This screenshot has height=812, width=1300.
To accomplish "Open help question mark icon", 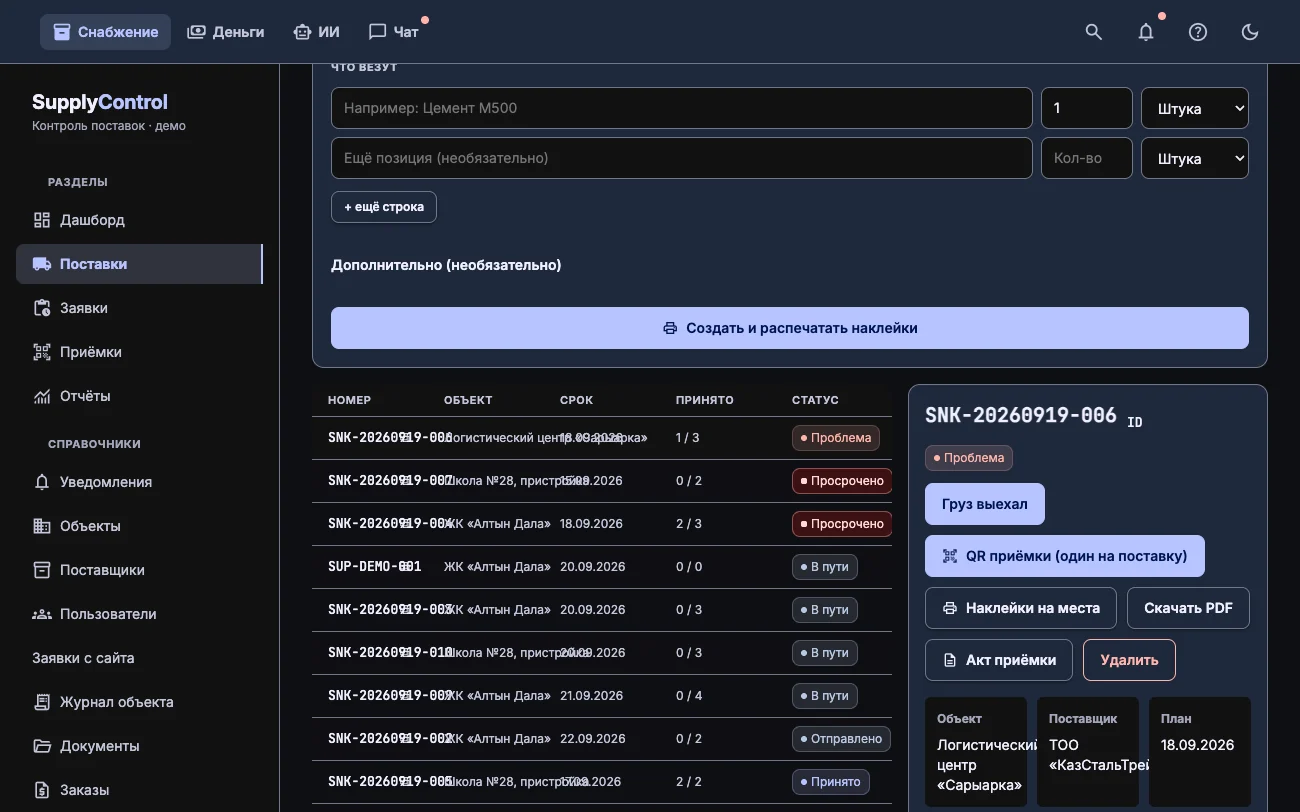I will pos(1198,32).
